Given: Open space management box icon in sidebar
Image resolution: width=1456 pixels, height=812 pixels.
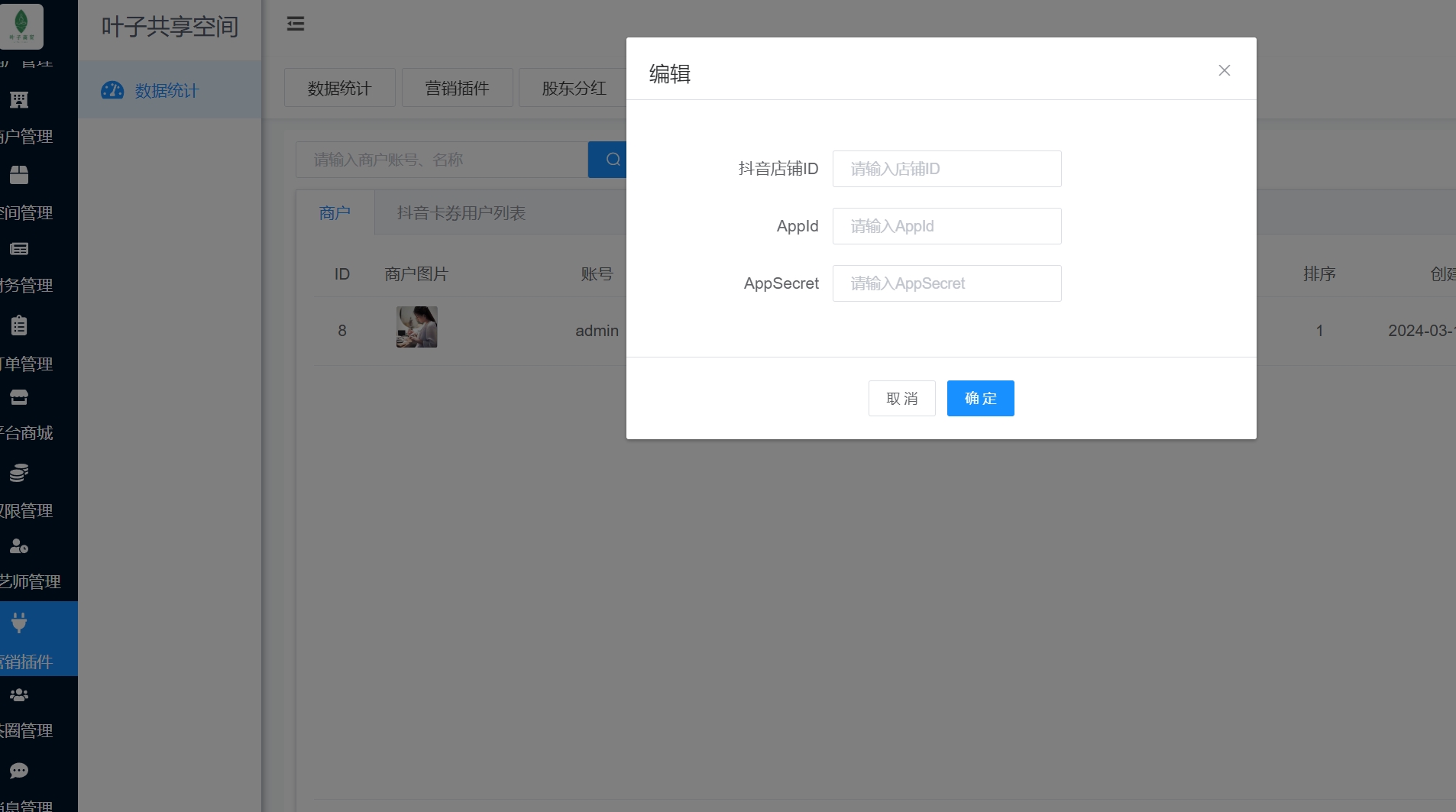Looking at the screenshot, I should (x=19, y=175).
